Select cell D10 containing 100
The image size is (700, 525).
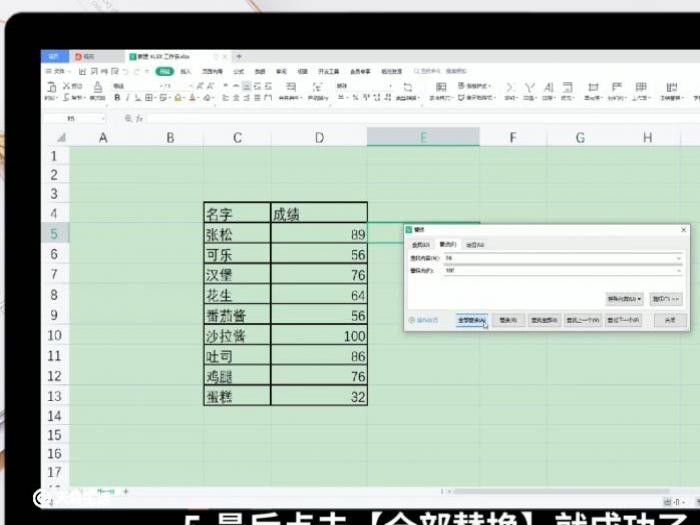coord(318,335)
